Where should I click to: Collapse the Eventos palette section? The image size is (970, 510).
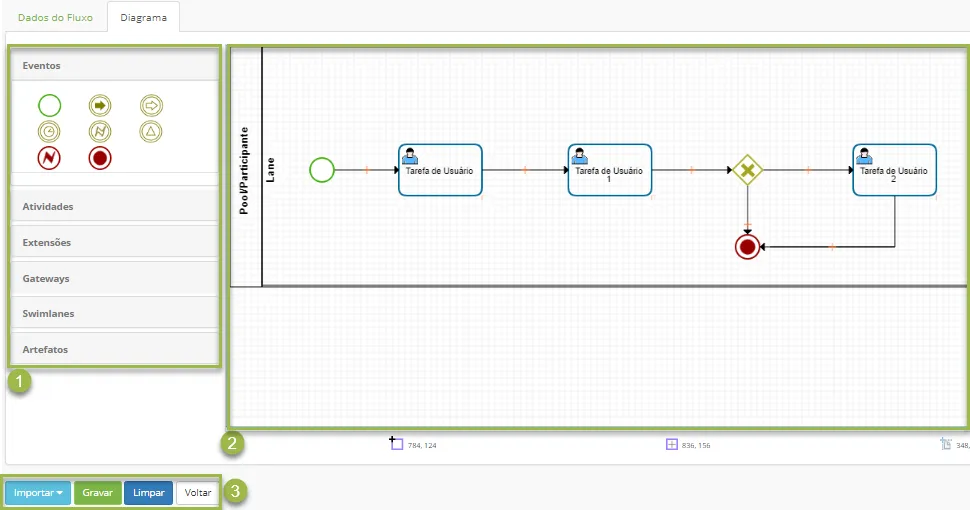click(114, 66)
